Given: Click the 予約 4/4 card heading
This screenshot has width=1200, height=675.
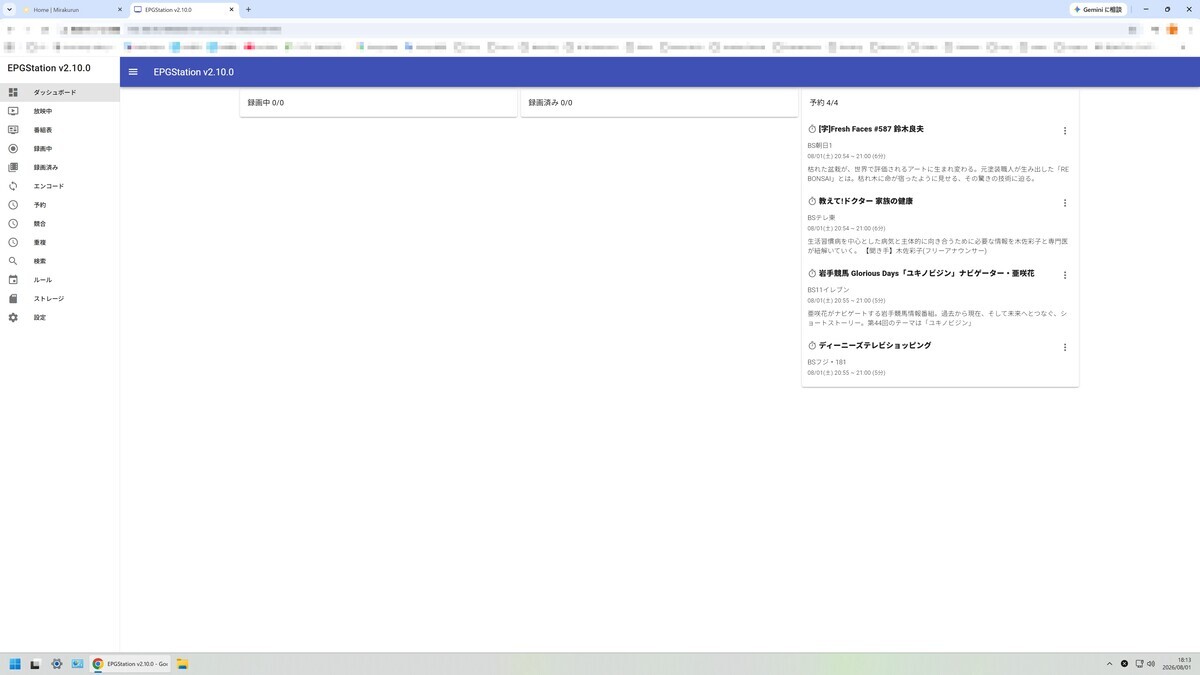Looking at the screenshot, I should coord(824,103).
